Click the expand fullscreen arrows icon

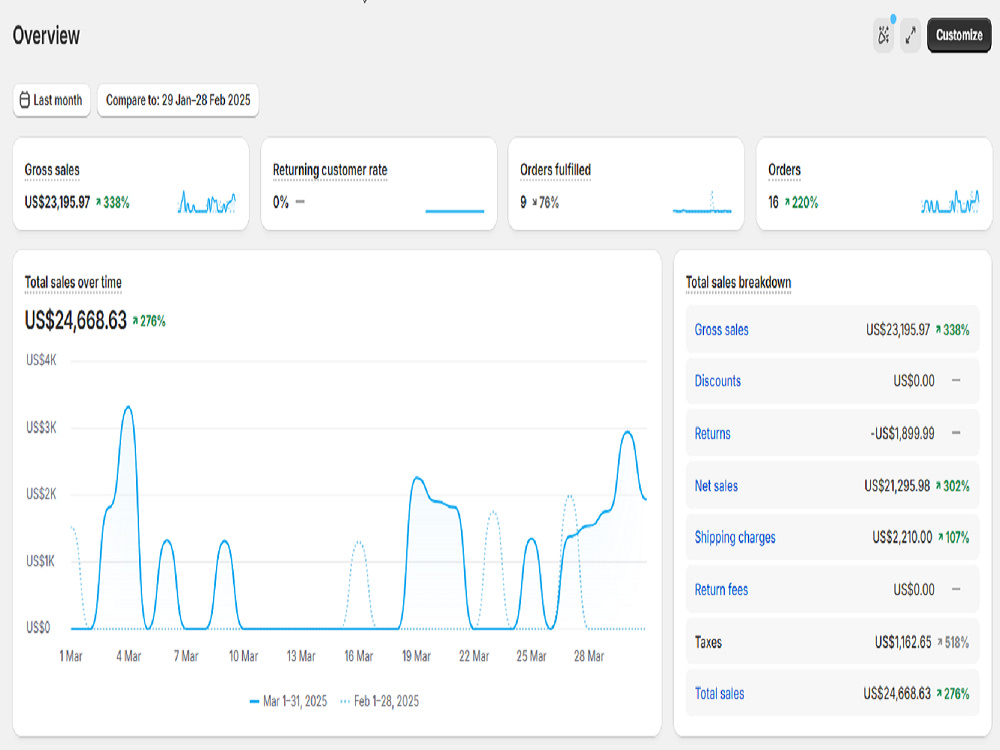(x=911, y=35)
